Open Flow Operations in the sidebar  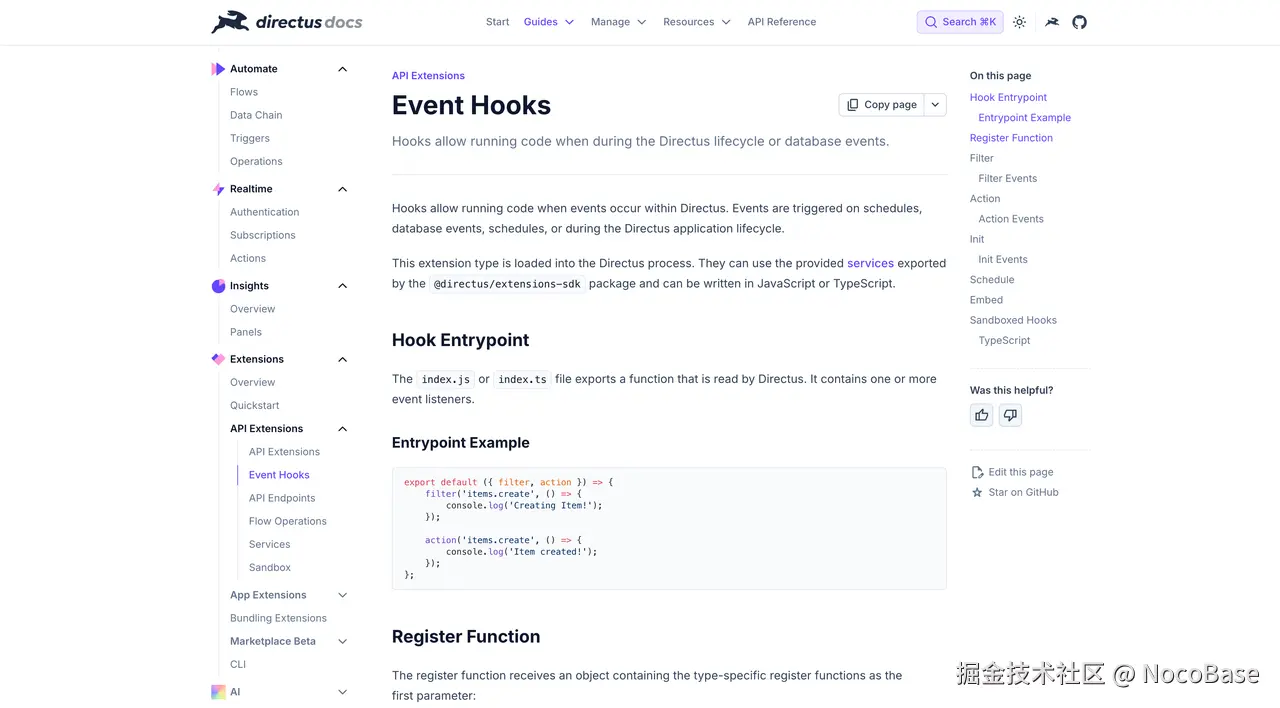[288, 521]
